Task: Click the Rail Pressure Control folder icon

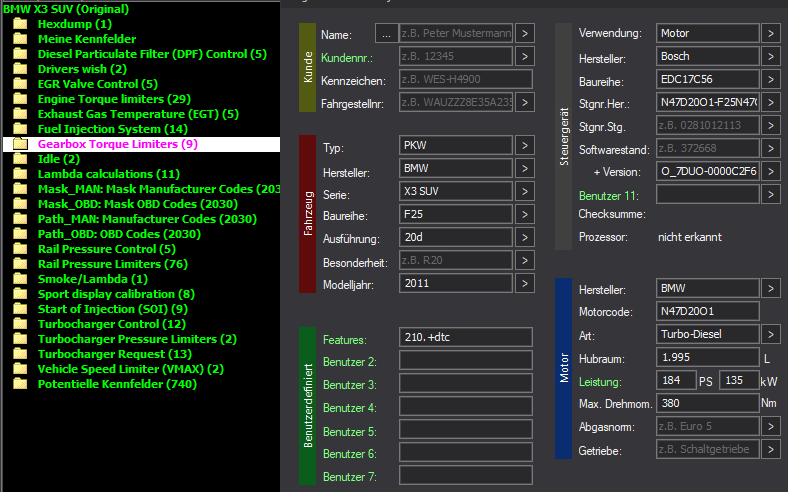Action: point(20,249)
